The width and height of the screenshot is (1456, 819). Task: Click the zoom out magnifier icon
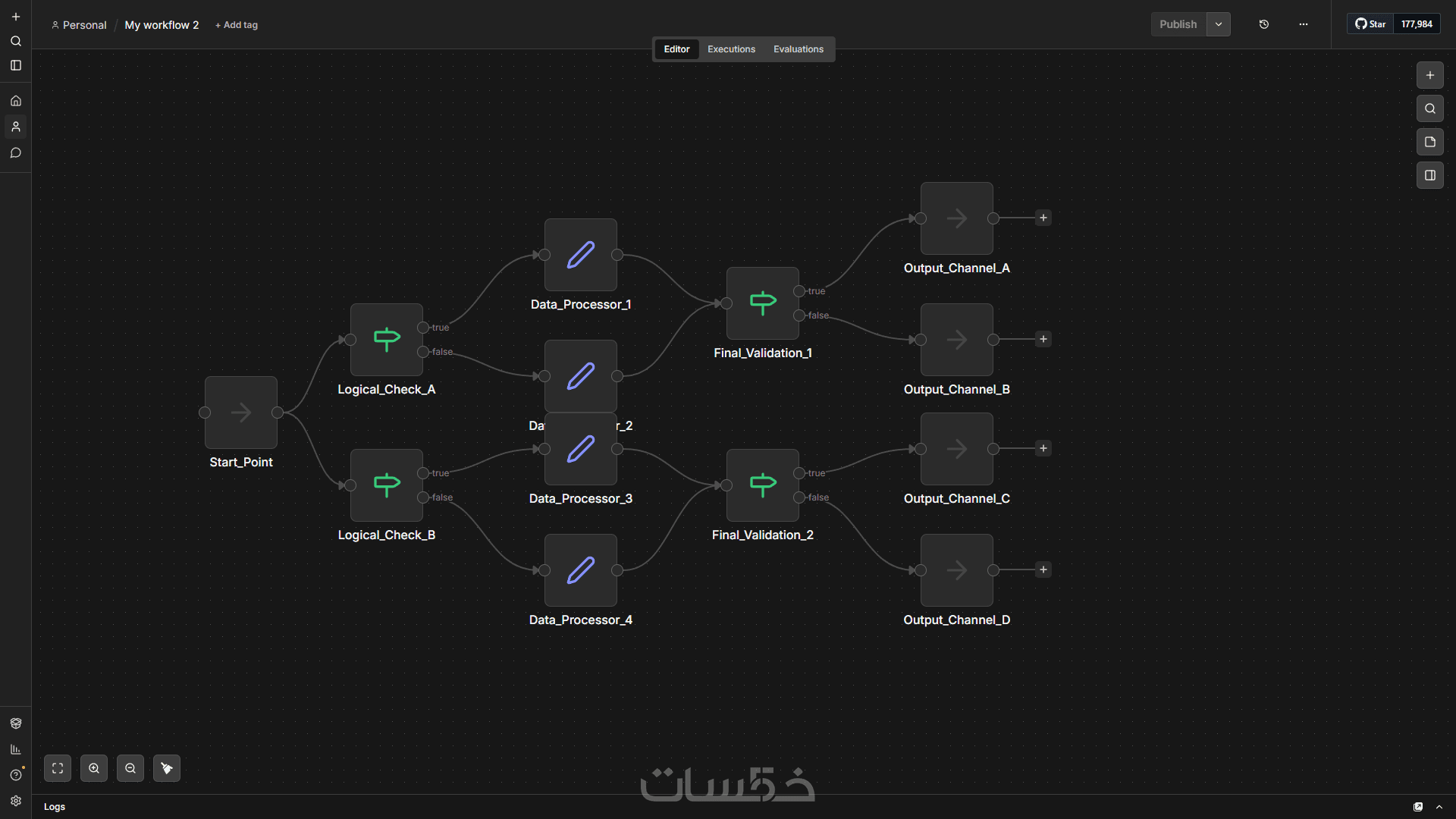coord(130,768)
